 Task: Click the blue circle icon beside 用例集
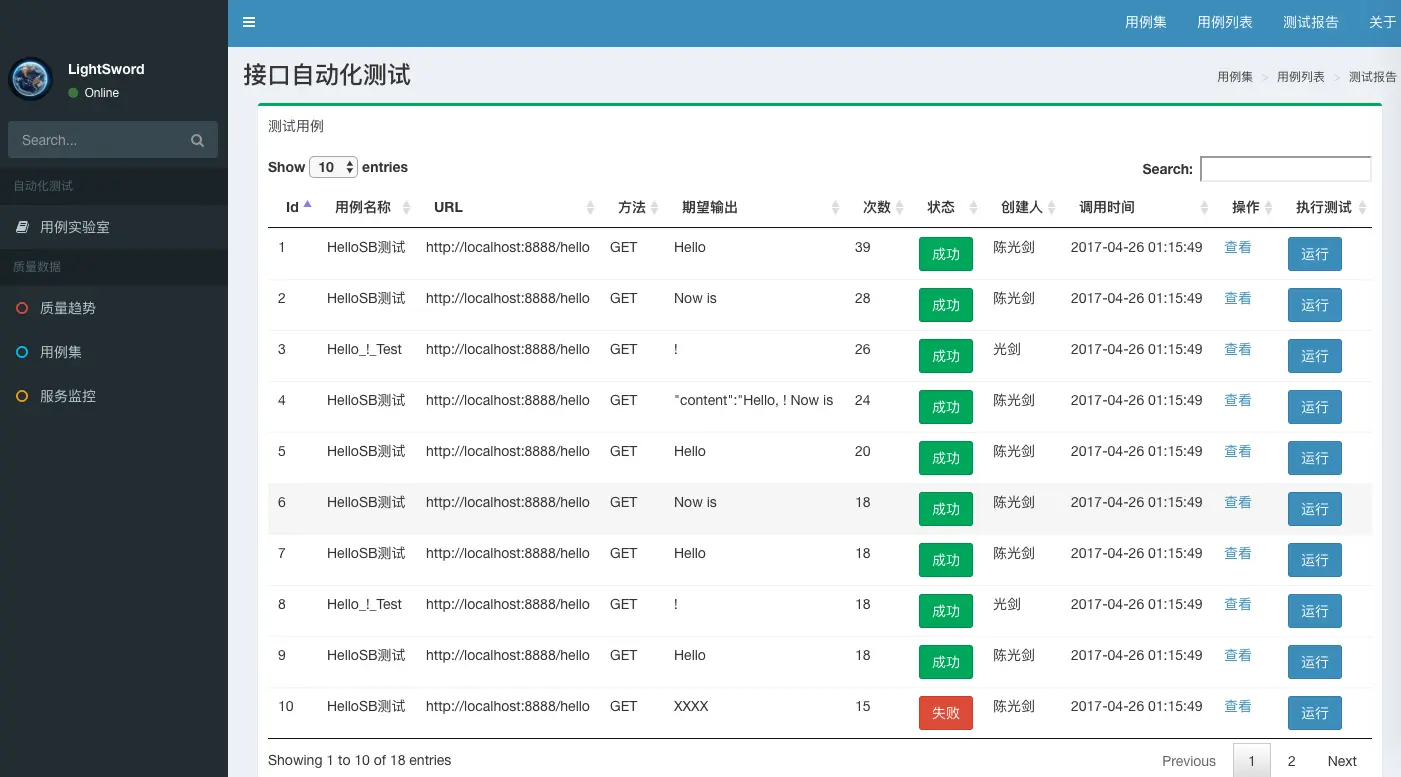pos(22,353)
